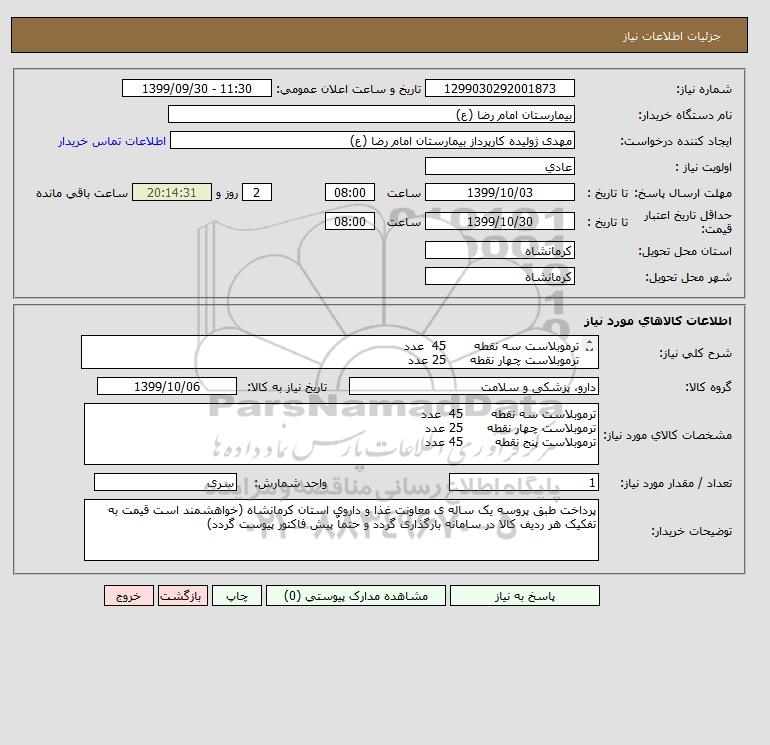Click the شماره نیاز label
This screenshot has width=770, height=745.
tap(704, 89)
